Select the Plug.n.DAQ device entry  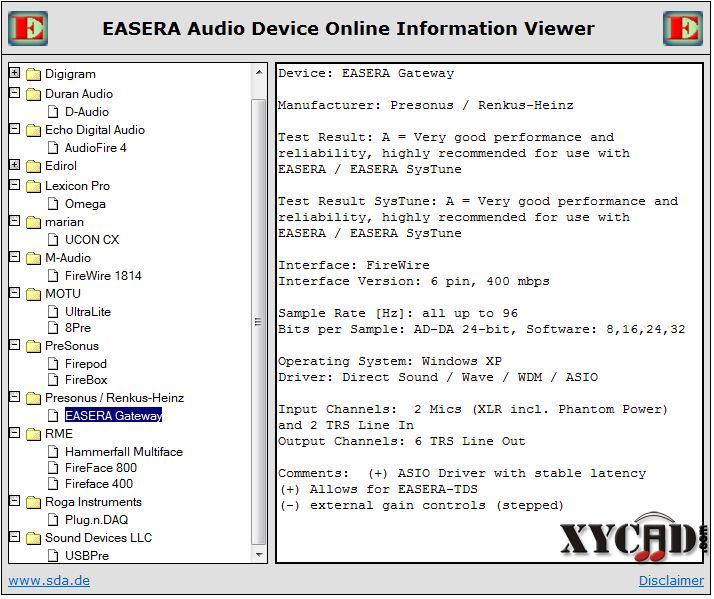coord(97,519)
